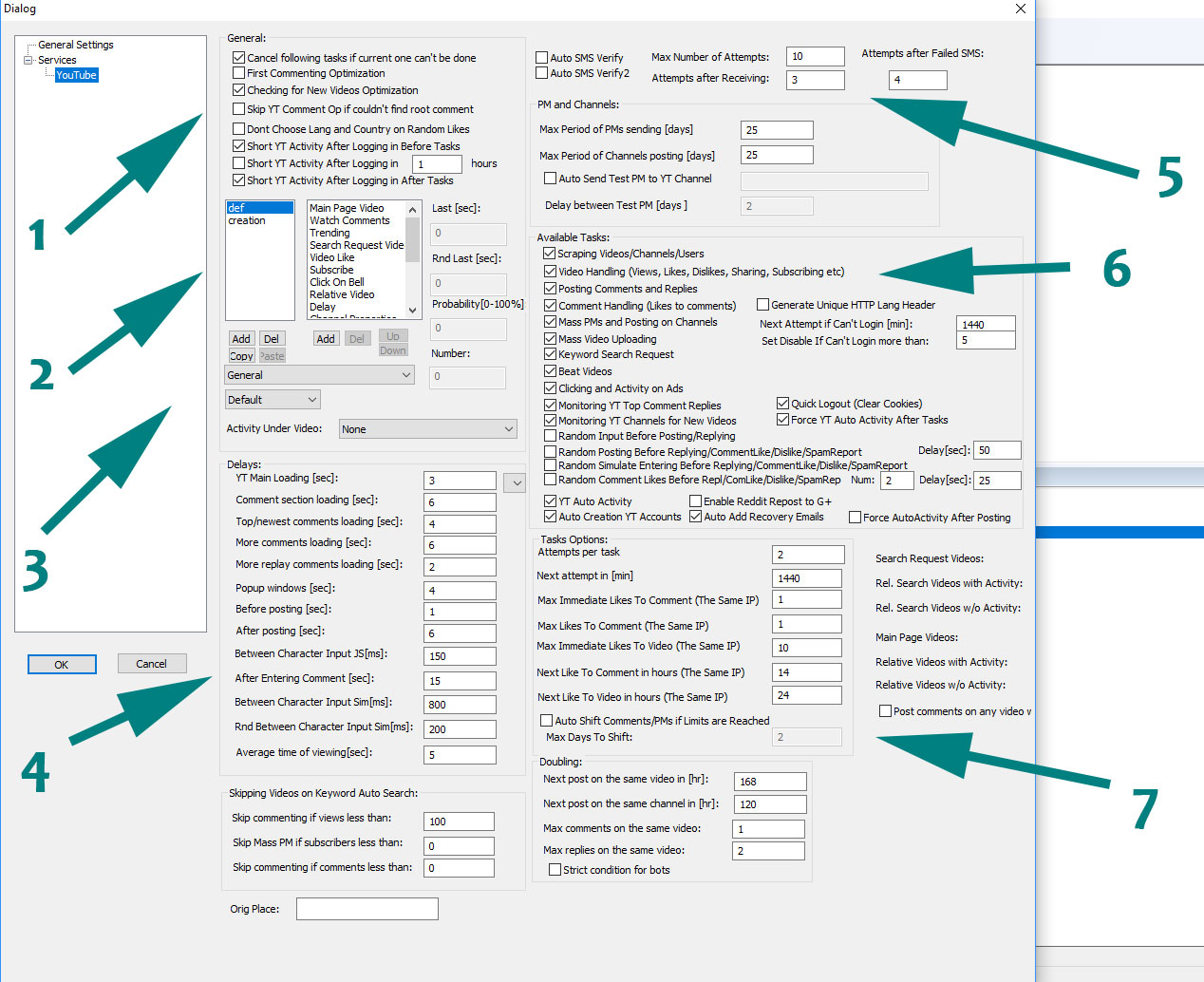This screenshot has height=982, width=1204.
Task: Collapse the Services tree node
Action: point(28,60)
